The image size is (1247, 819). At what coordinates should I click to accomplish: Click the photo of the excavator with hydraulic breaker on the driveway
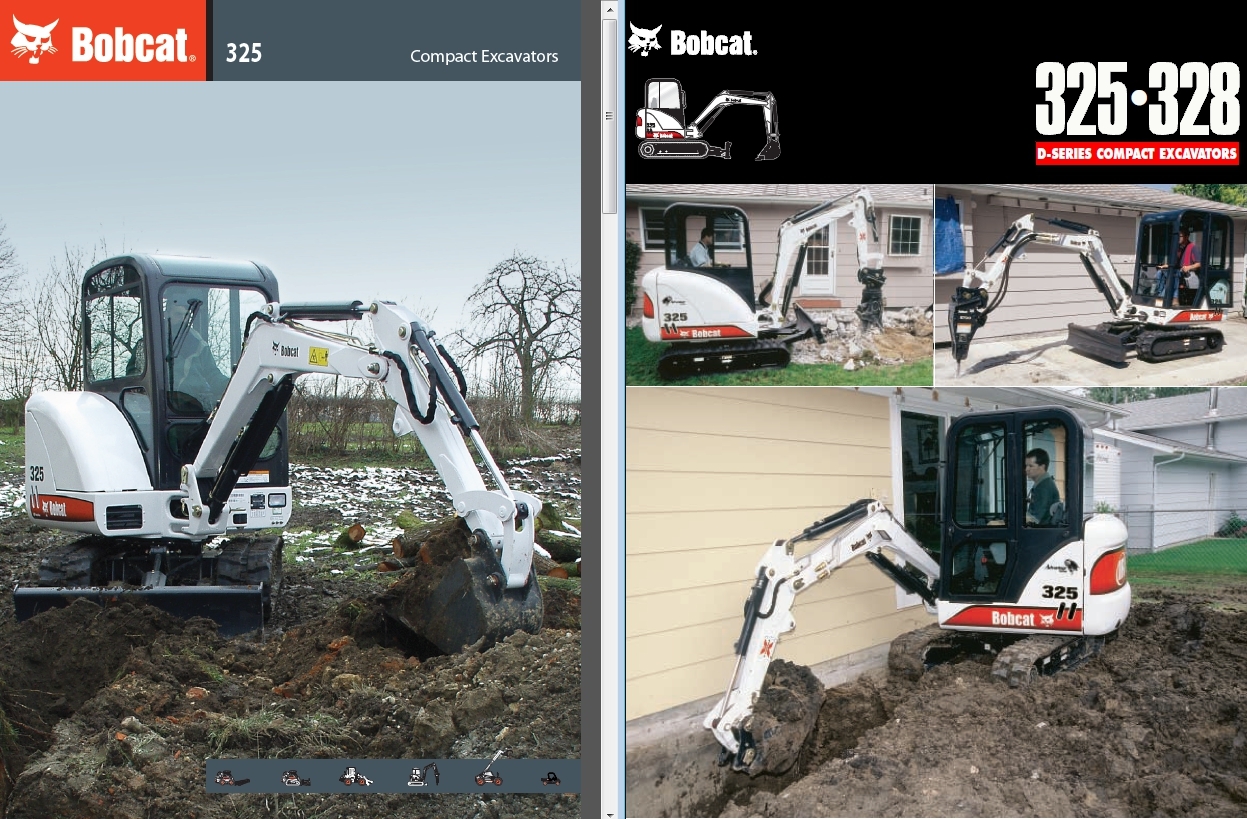[x=1091, y=285]
